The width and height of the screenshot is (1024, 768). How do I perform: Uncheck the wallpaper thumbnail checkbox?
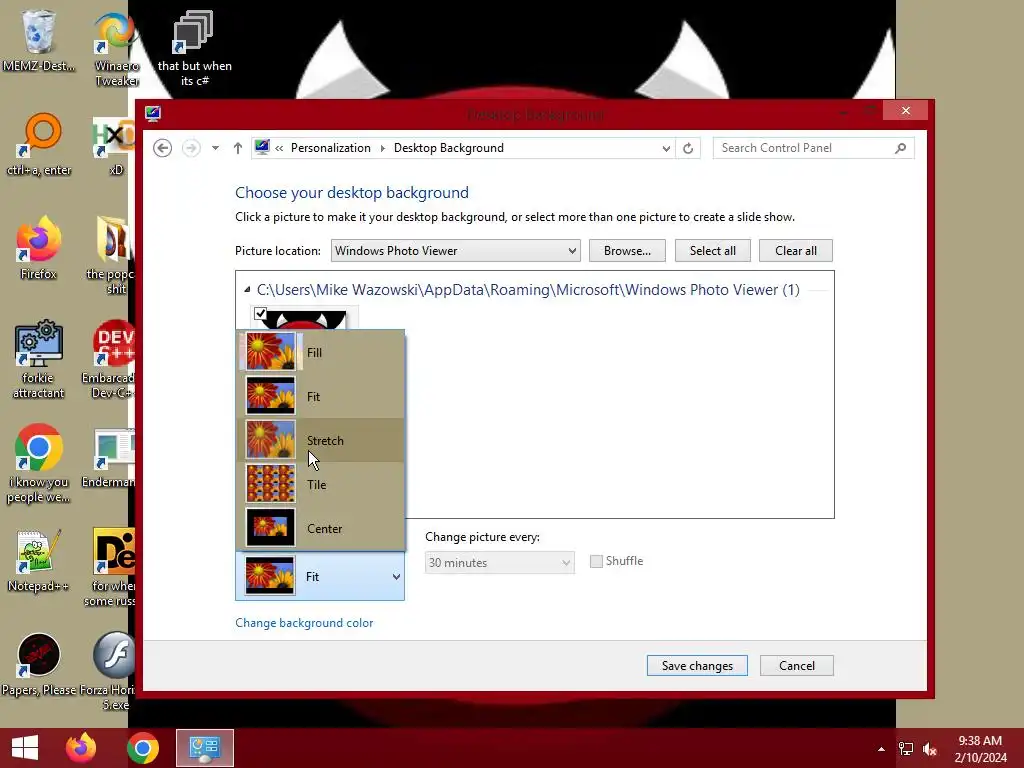[261, 314]
